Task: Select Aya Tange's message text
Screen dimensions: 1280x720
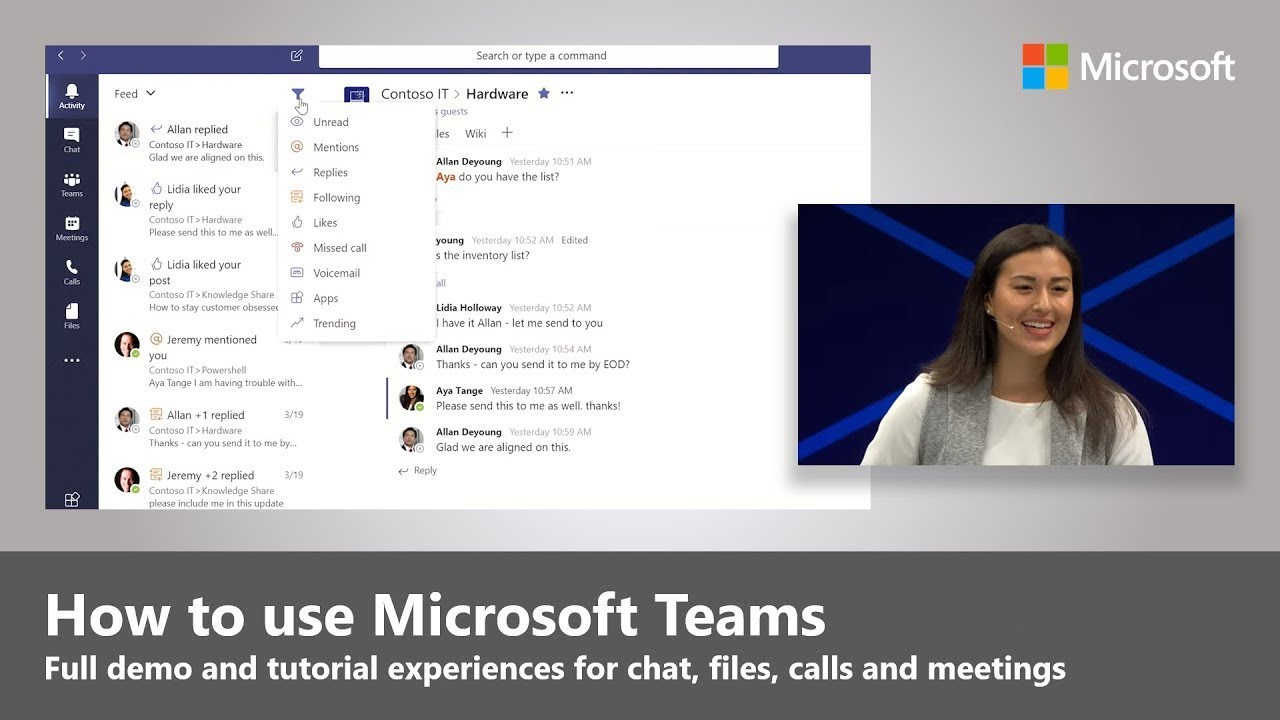Action: pos(528,406)
